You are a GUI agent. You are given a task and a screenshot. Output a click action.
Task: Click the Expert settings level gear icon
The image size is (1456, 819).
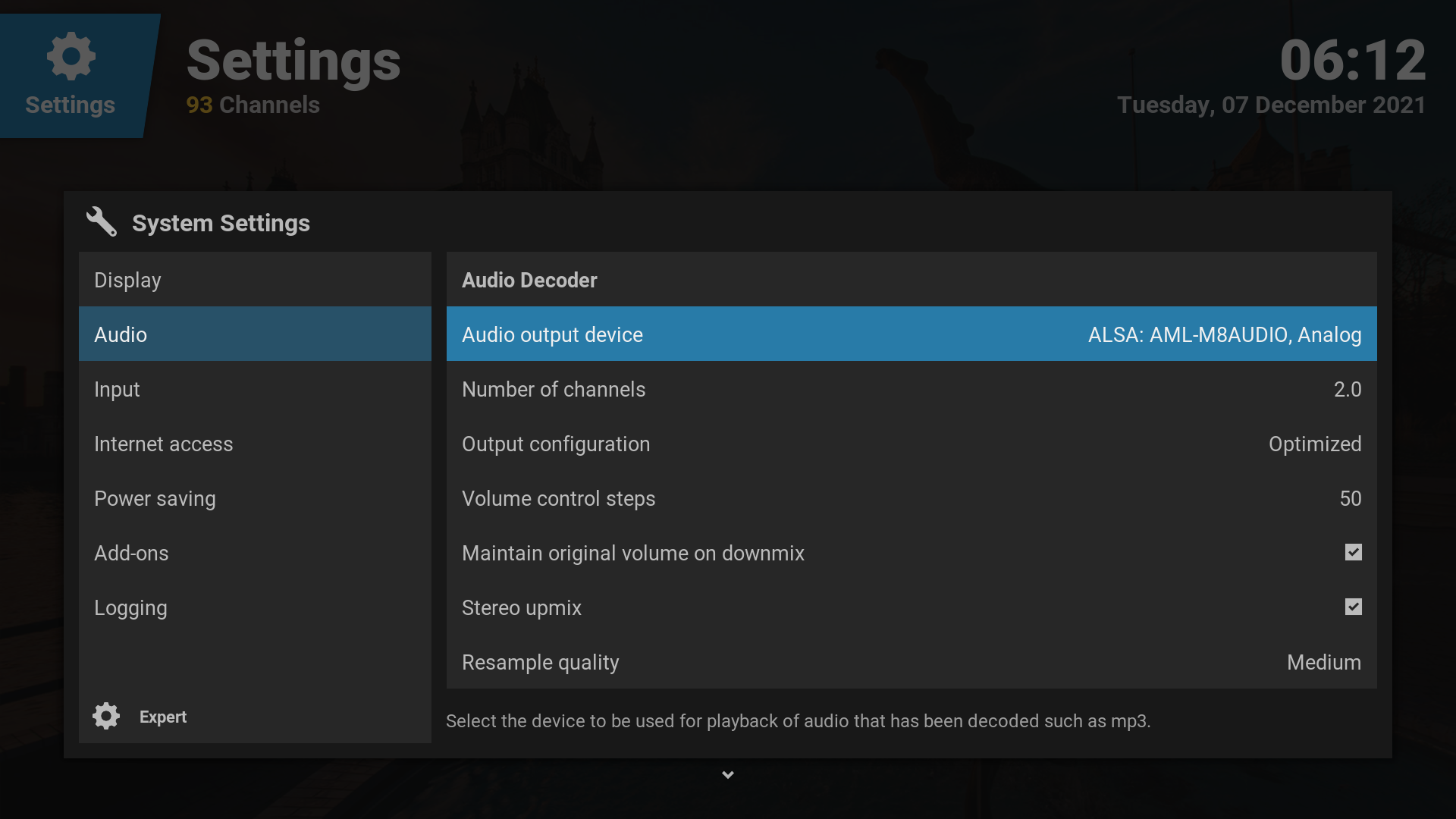(106, 716)
